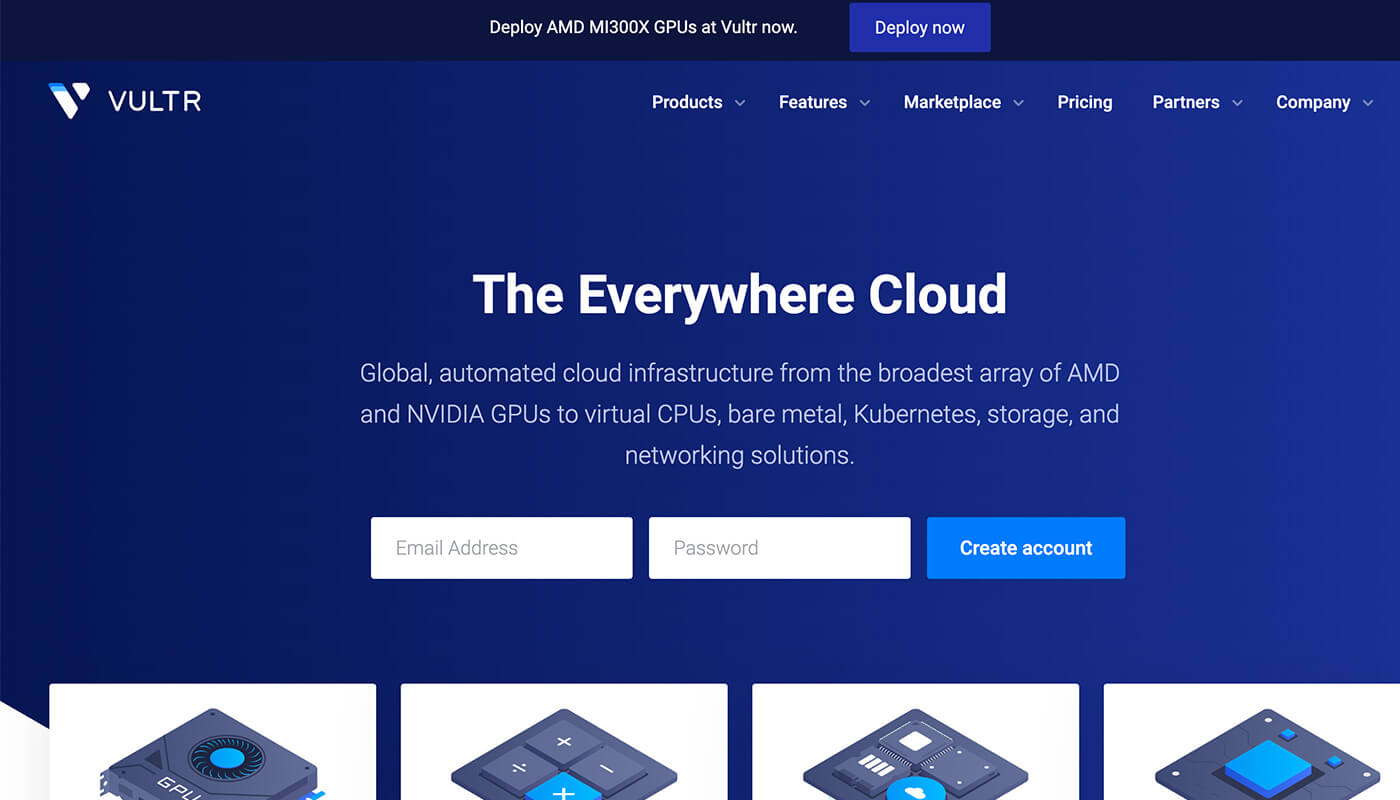Click the Deploy now button
The height and width of the screenshot is (800, 1400).
(x=920, y=27)
